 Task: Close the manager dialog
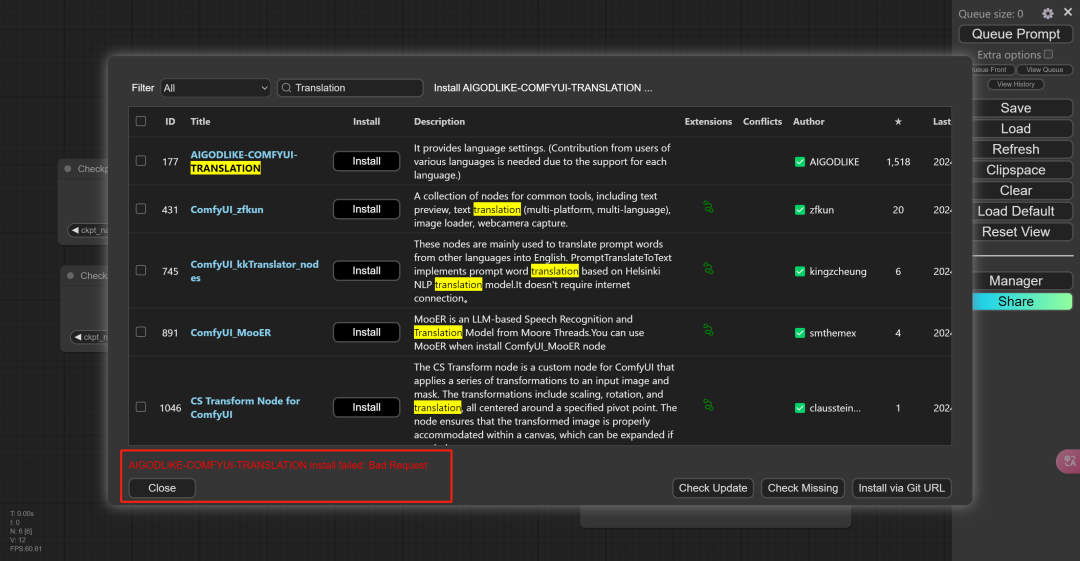pyautogui.click(x=162, y=488)
